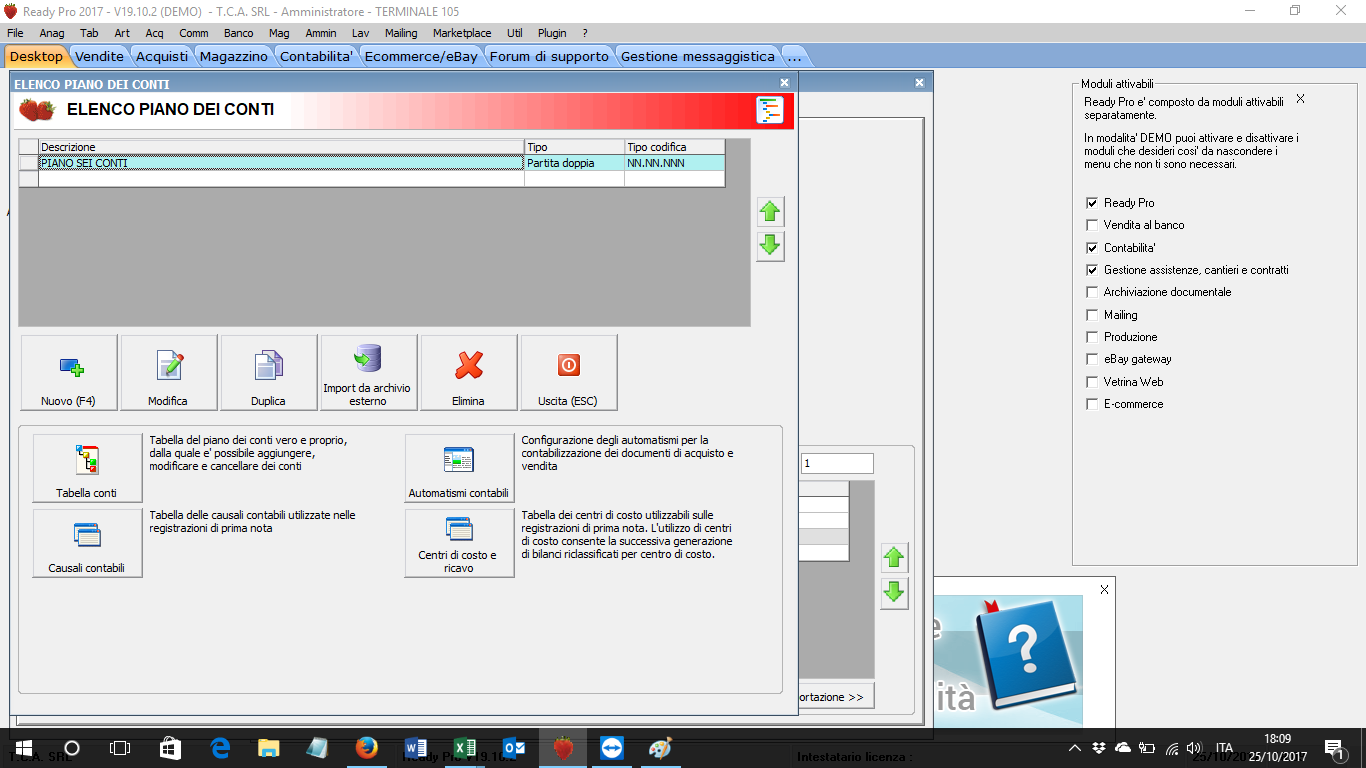Click the input field containing 1

point(837,464)
